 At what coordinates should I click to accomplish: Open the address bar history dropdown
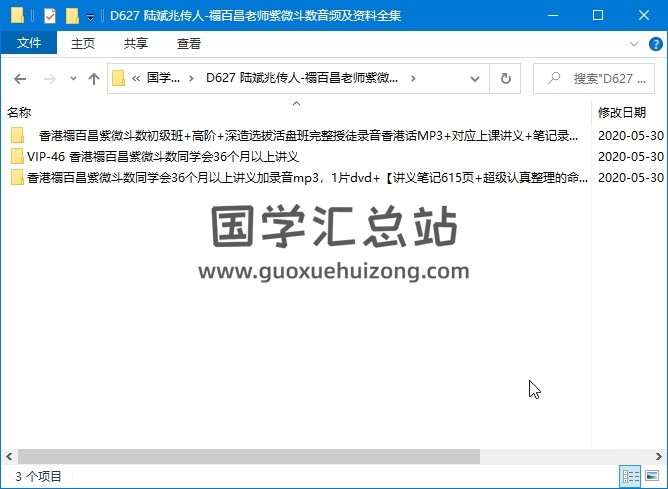pos(475,78)
